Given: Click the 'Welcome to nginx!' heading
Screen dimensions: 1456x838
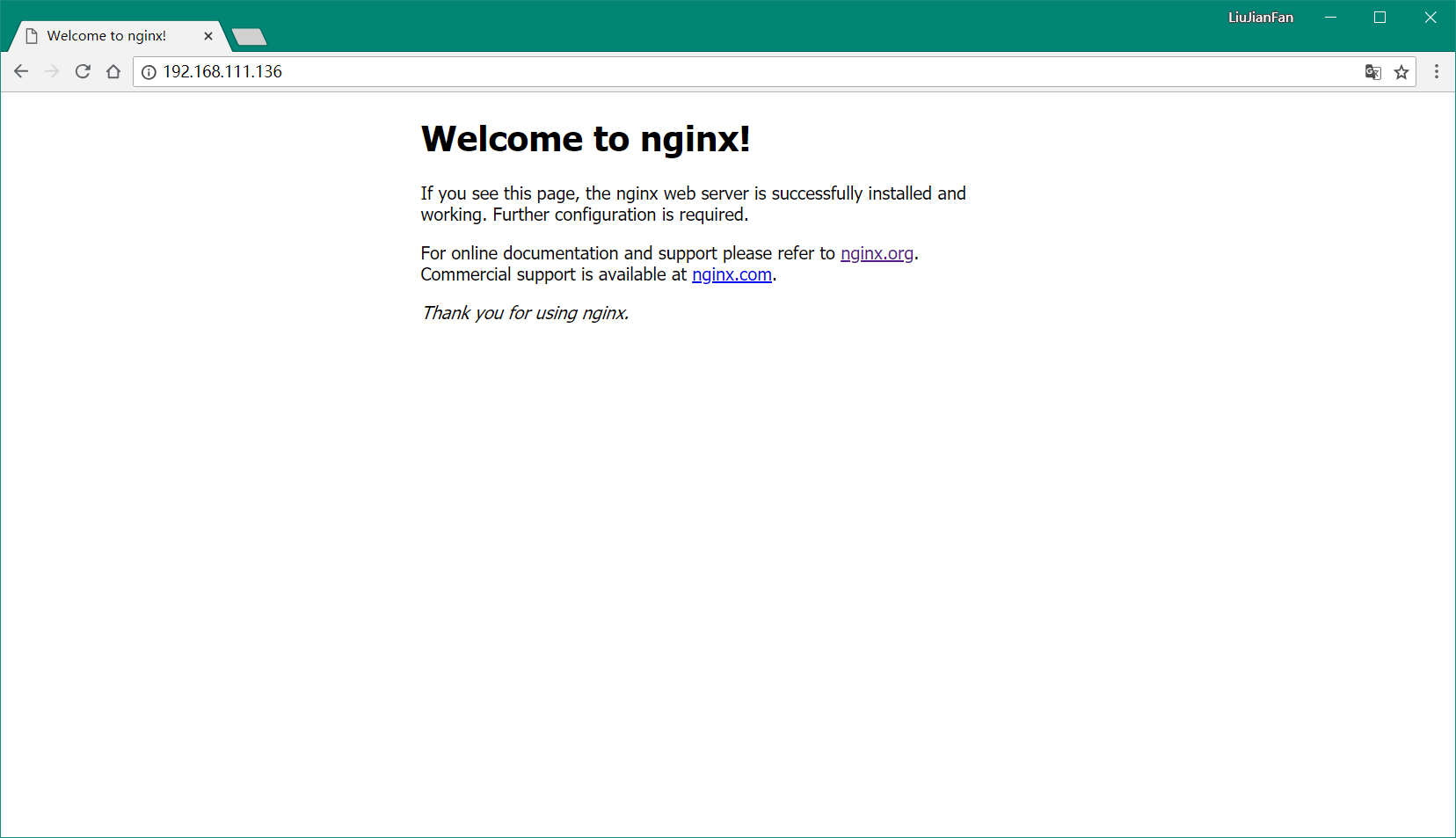Looking at the screenshot, I should [x=586, y=139].
